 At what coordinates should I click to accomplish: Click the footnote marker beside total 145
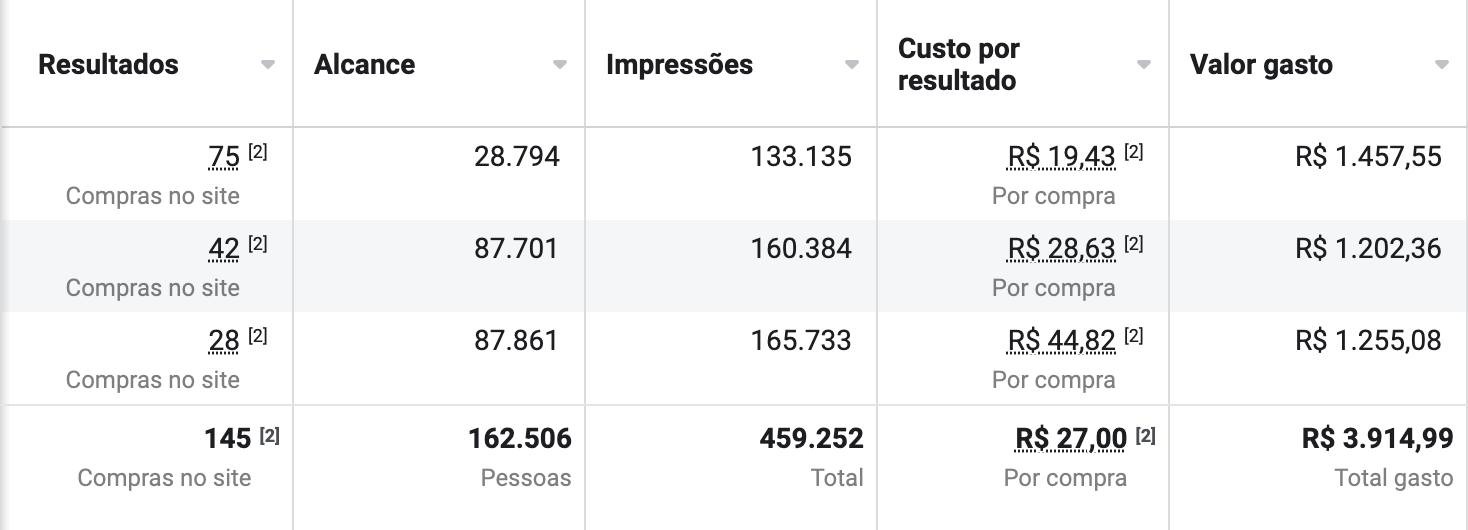click(x=269, y=435)
